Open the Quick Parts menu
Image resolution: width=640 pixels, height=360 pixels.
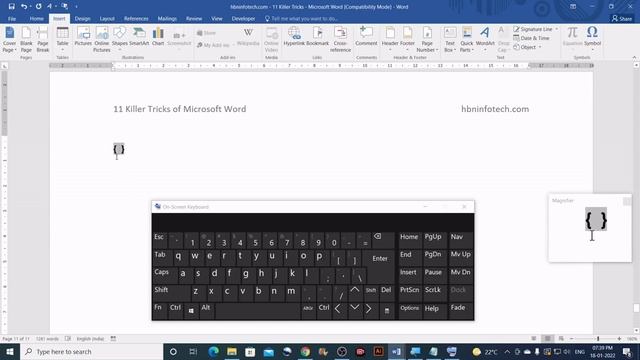467,40
